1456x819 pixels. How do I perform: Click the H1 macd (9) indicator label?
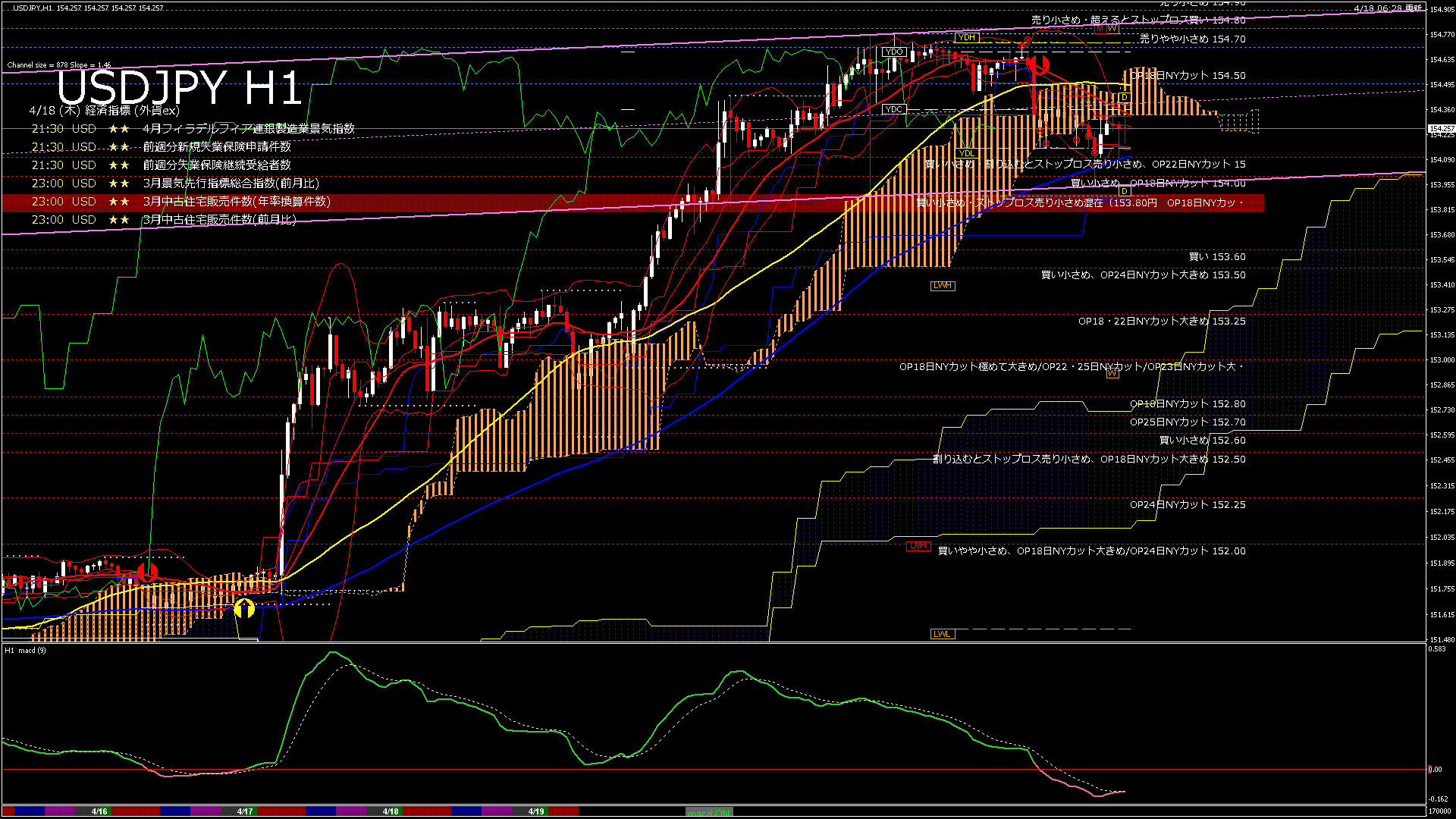[x=25, y=651]
